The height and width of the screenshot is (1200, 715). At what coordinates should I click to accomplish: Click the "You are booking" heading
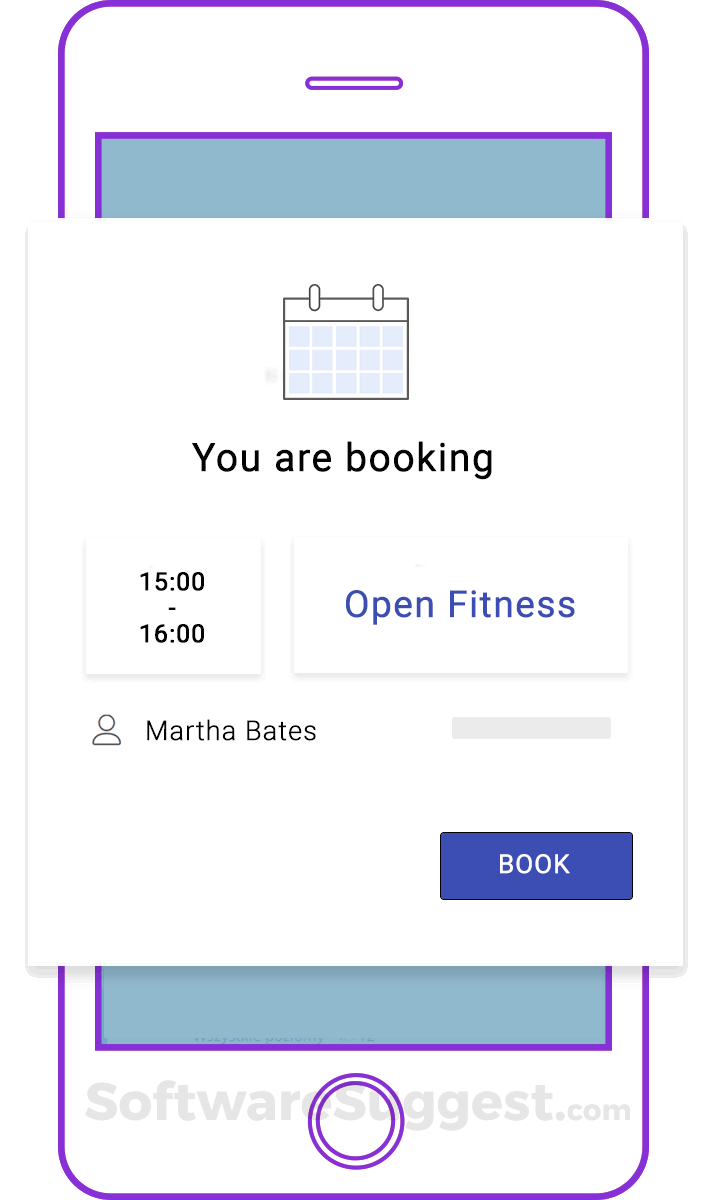tap(343, 458)
